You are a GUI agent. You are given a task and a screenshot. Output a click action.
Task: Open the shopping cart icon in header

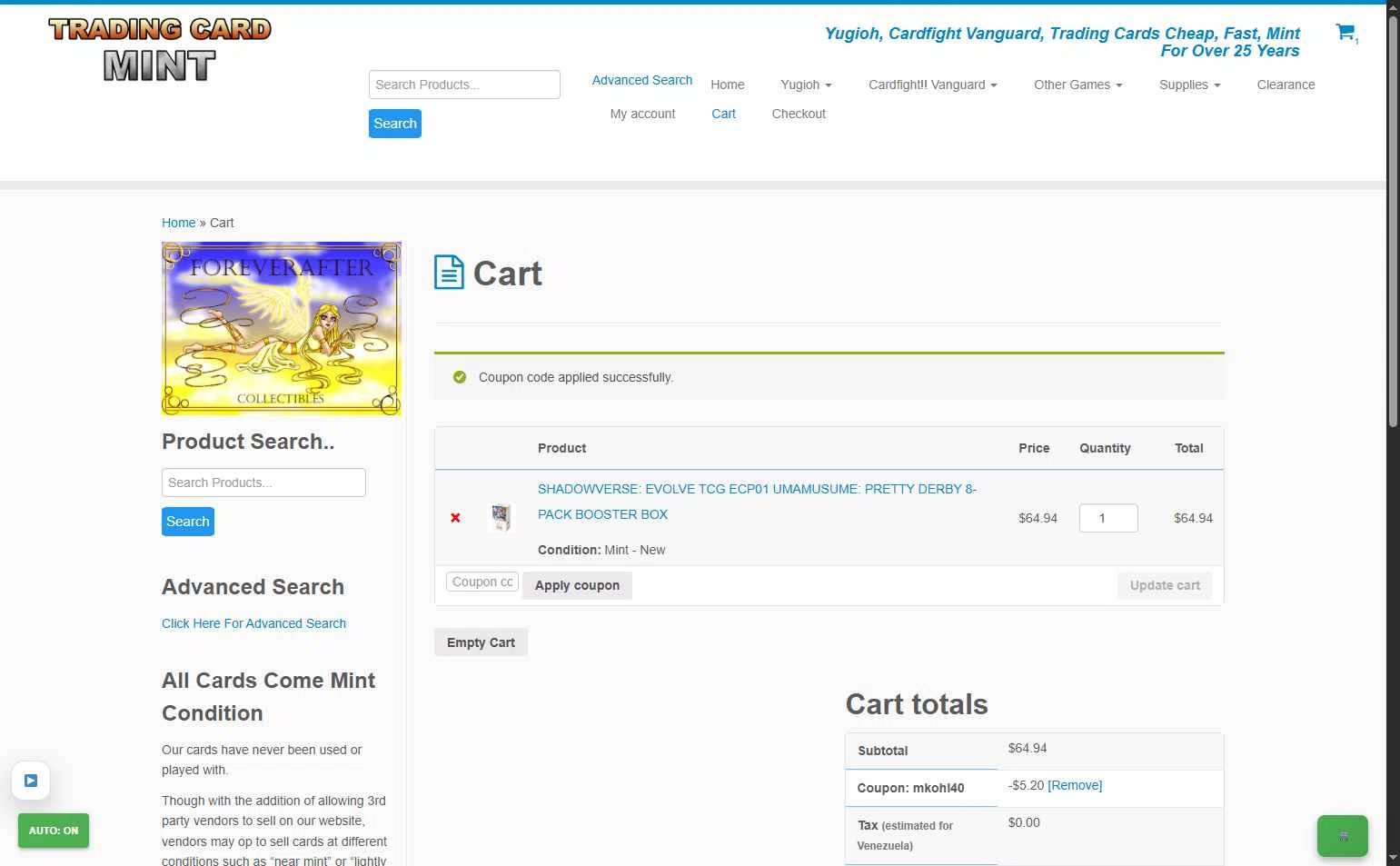point(1345,33)
